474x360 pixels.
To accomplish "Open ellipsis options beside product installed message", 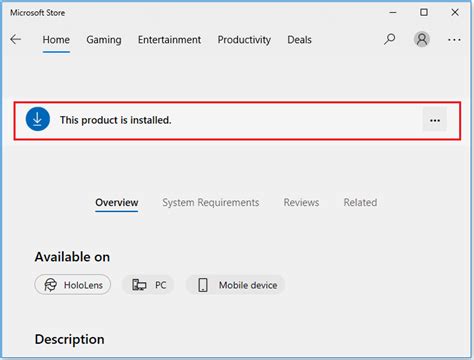I will tap(435, 120).
